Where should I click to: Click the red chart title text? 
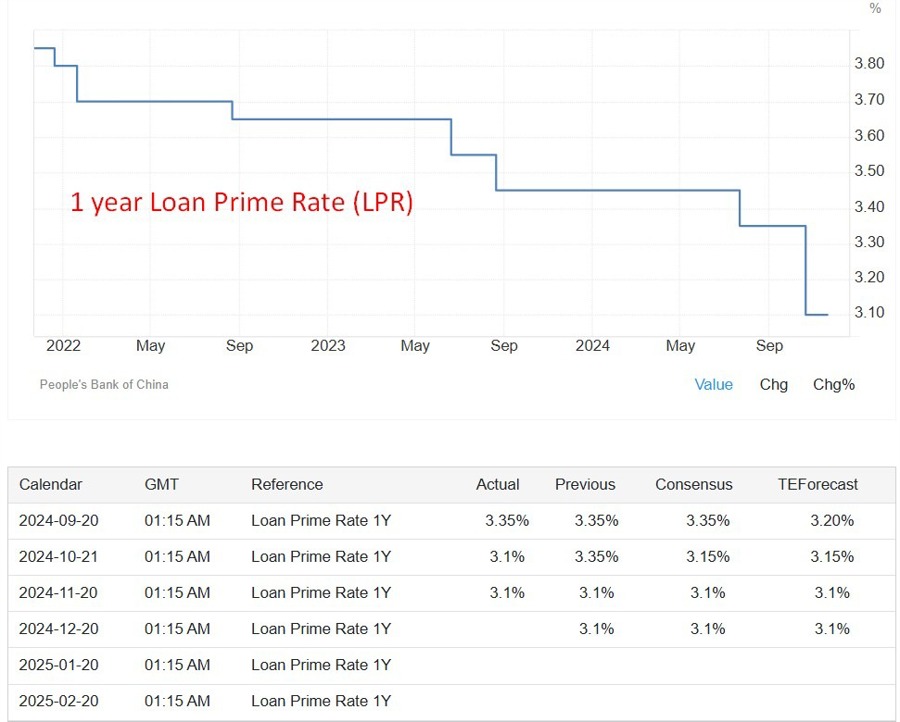[243, 202]
